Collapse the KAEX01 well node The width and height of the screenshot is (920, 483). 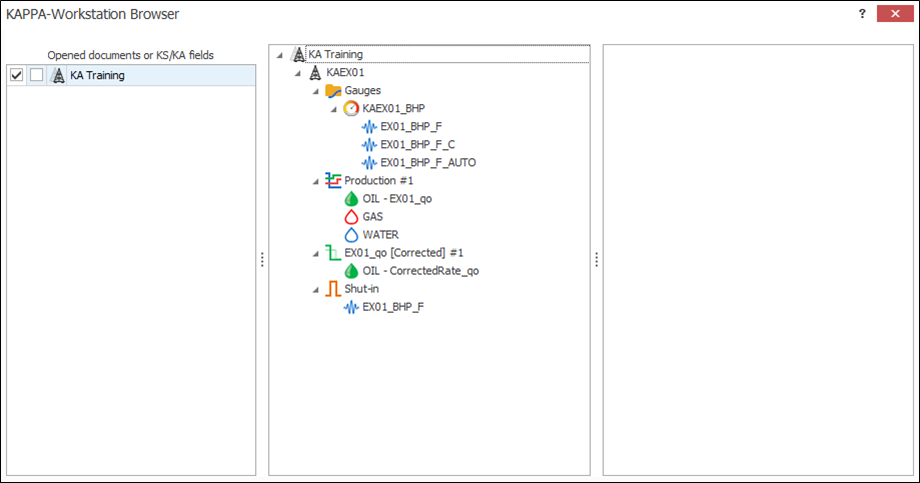coord(298,73)
